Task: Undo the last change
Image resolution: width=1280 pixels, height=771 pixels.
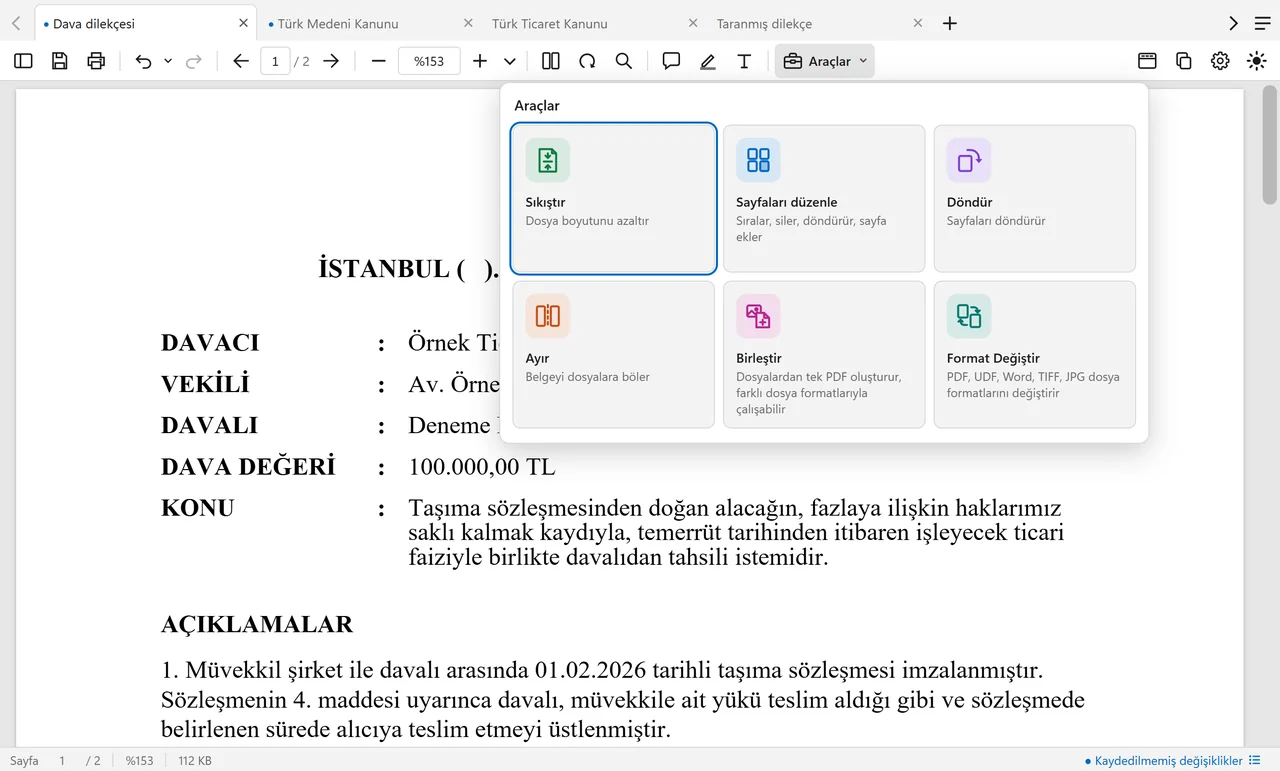Action: (x=143, y=61)
